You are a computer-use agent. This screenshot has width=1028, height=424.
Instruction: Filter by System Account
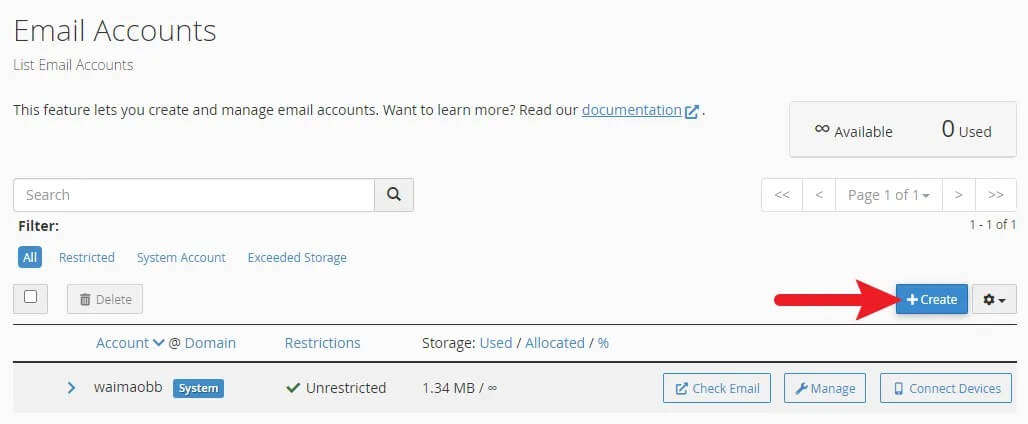181,257
